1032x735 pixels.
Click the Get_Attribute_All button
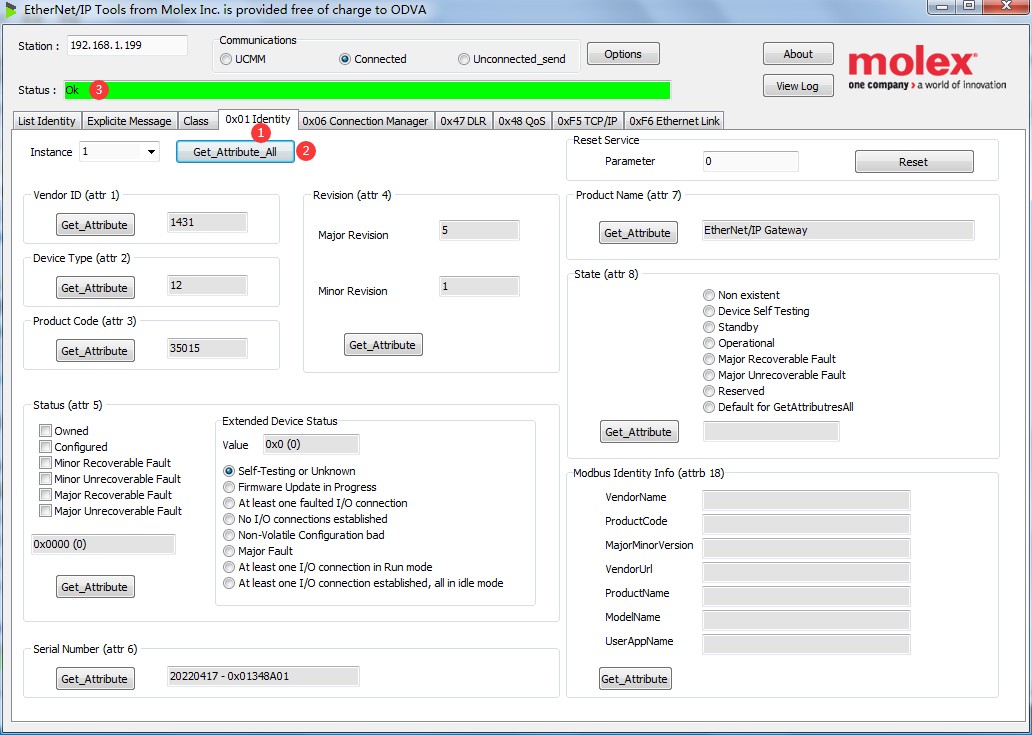(235, 152)
